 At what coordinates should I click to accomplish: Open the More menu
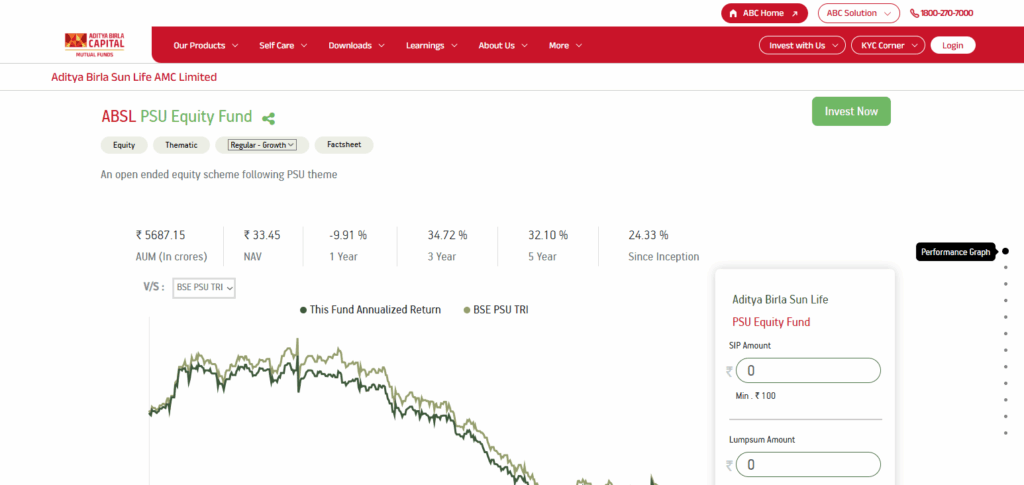[566, 46]
